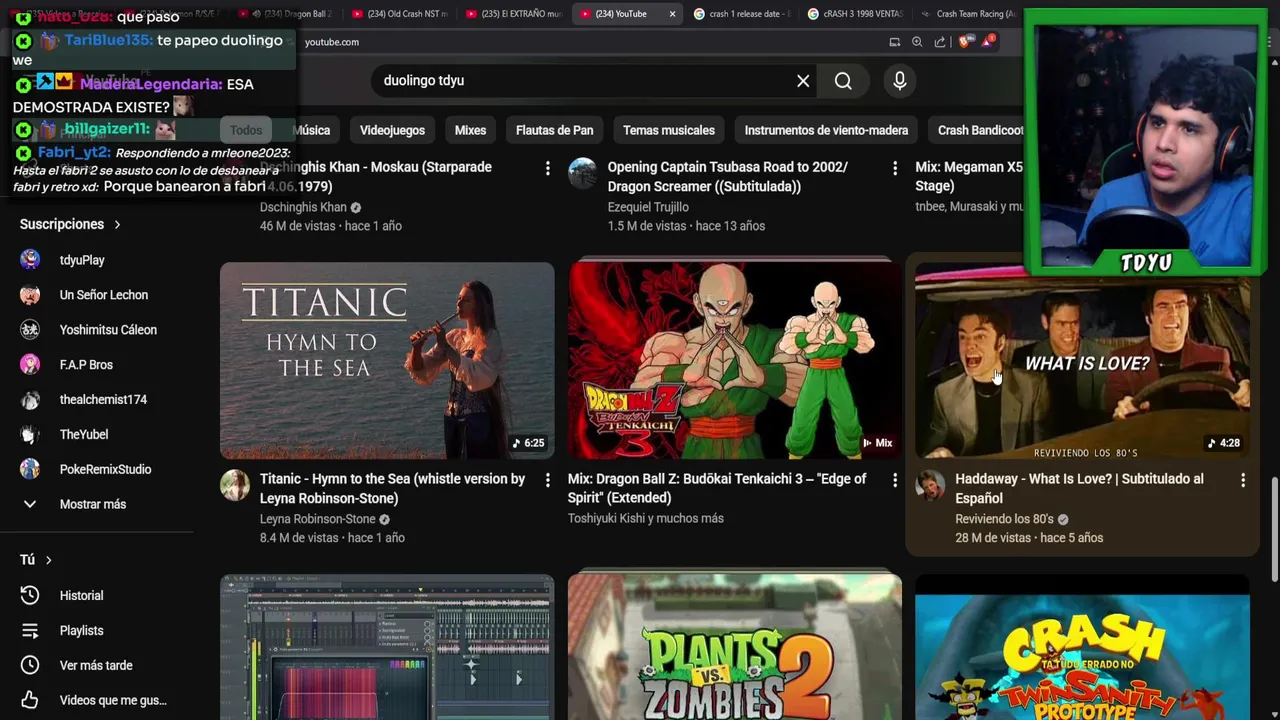The height and width of the screenshot is (720, 1280).
Task: Select the Mixes filter chip
Action: (470, 130)
